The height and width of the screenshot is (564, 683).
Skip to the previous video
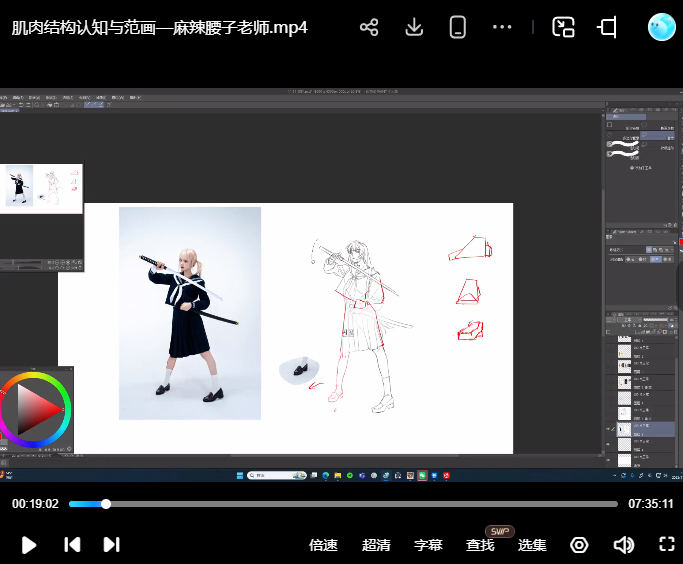click(72, 545)
